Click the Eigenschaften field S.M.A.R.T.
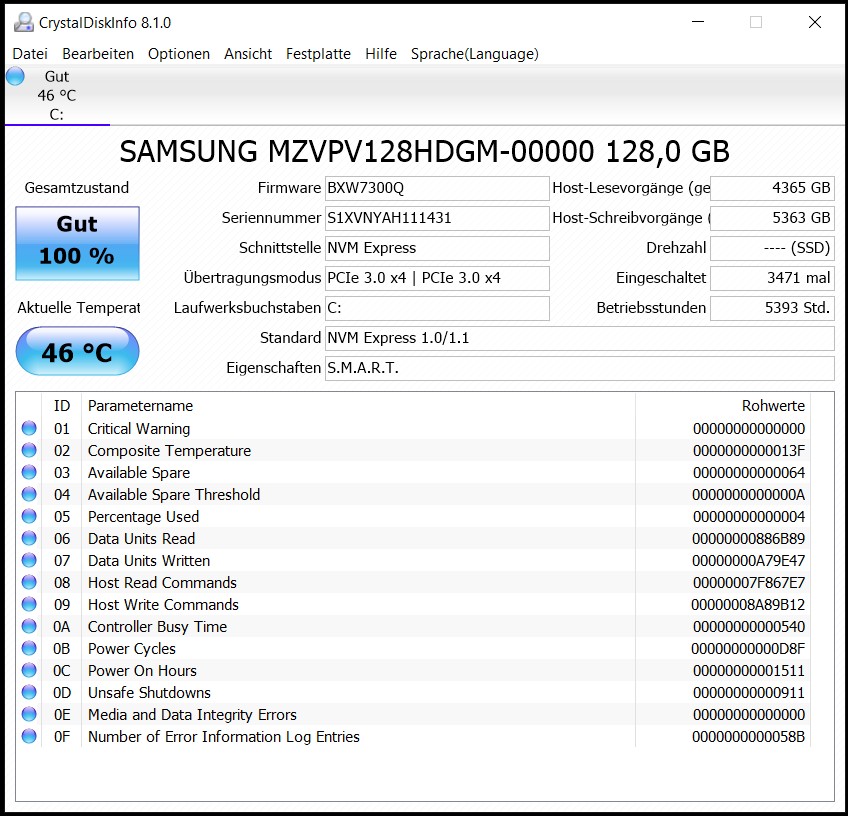848x816 pixels. [580, 368]
